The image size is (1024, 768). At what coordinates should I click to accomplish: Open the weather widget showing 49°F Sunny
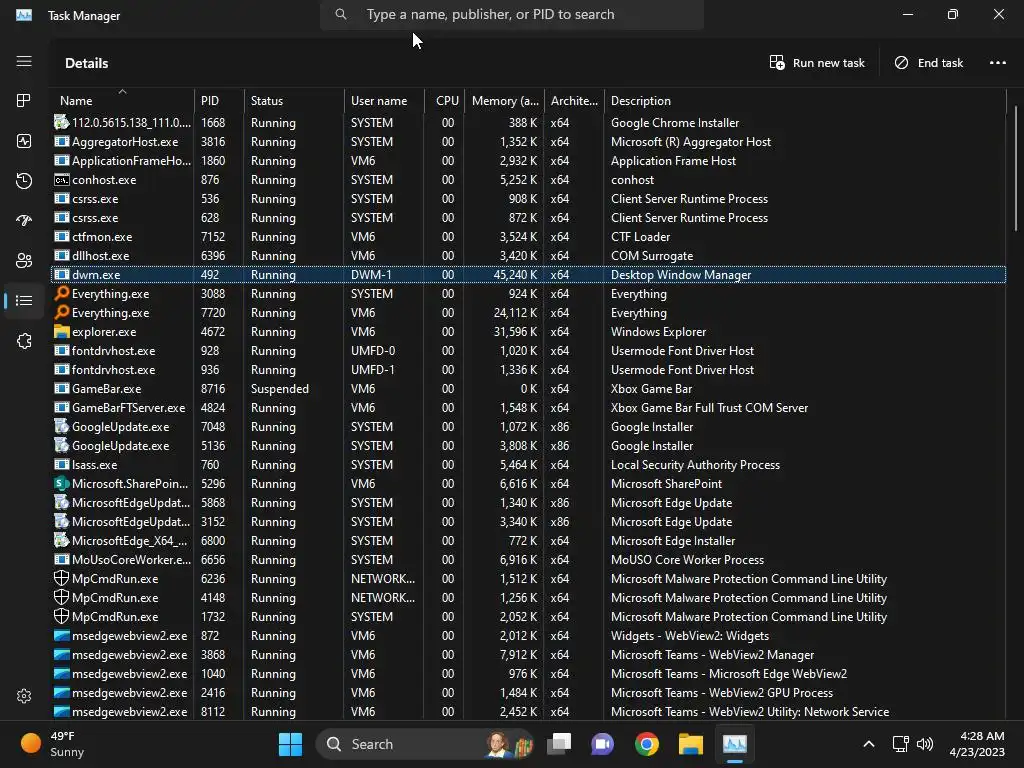pyautogui.click(x=52, y=744)
